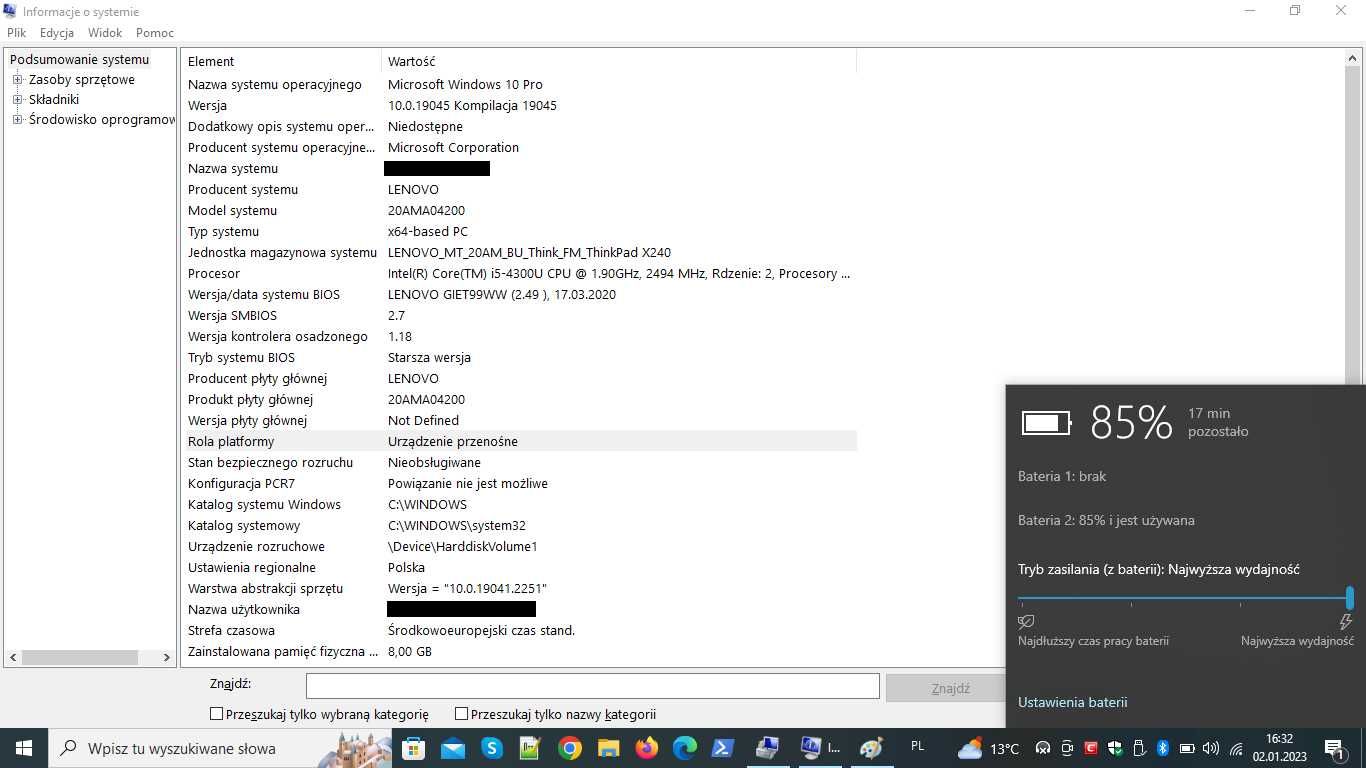Open File Explorer from taskbar

click(608, 748)
